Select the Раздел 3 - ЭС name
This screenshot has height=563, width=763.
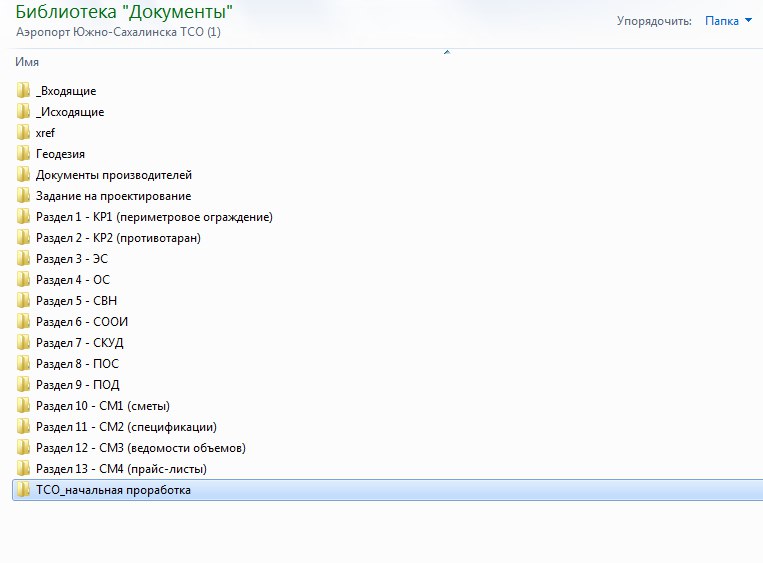pos(72,259)
